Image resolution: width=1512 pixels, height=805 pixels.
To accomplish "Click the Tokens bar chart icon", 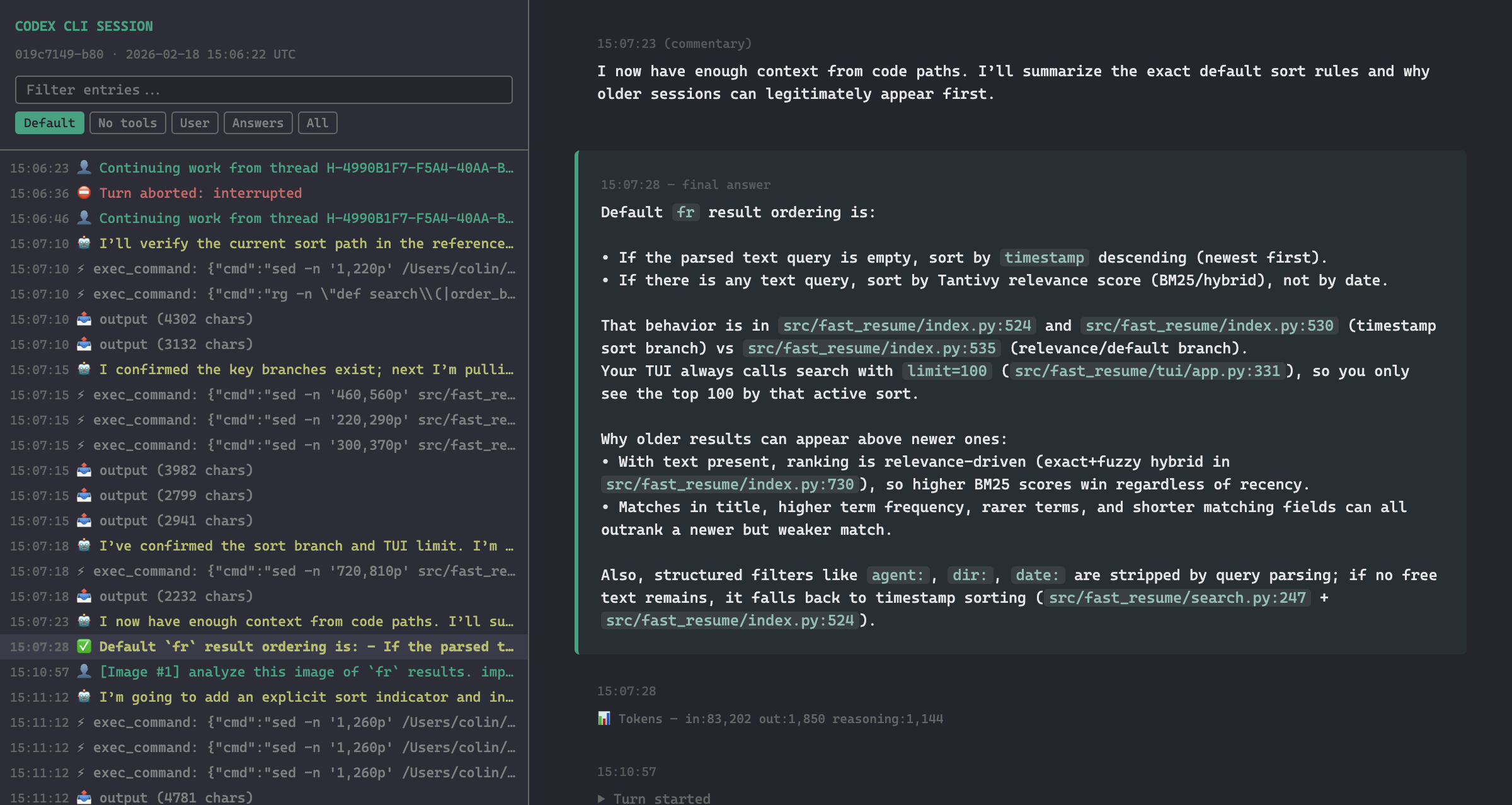I will coord(604,718).
